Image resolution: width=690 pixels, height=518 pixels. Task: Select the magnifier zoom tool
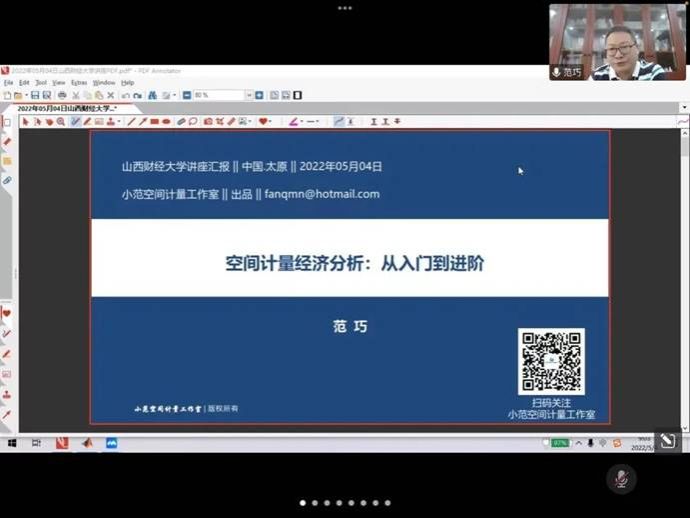(x=61, y=121)
